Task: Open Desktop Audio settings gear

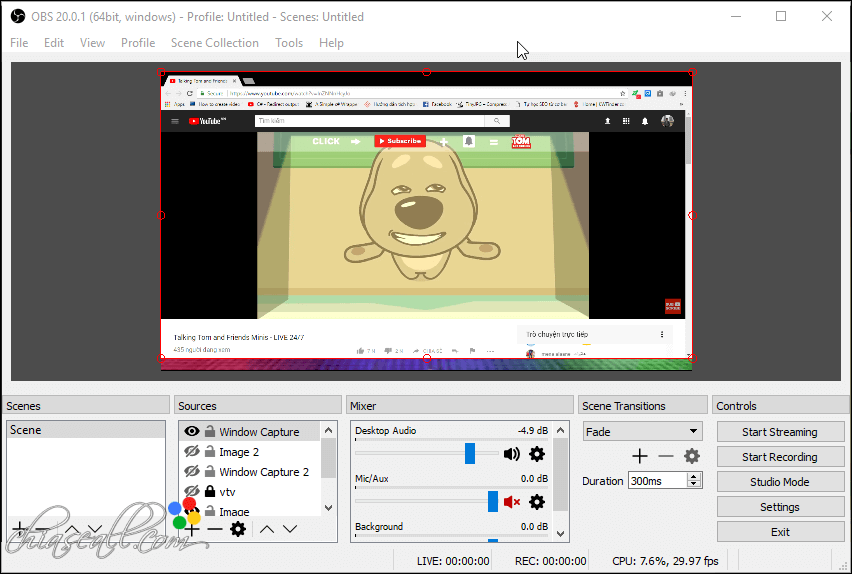Action: (537, 454)
